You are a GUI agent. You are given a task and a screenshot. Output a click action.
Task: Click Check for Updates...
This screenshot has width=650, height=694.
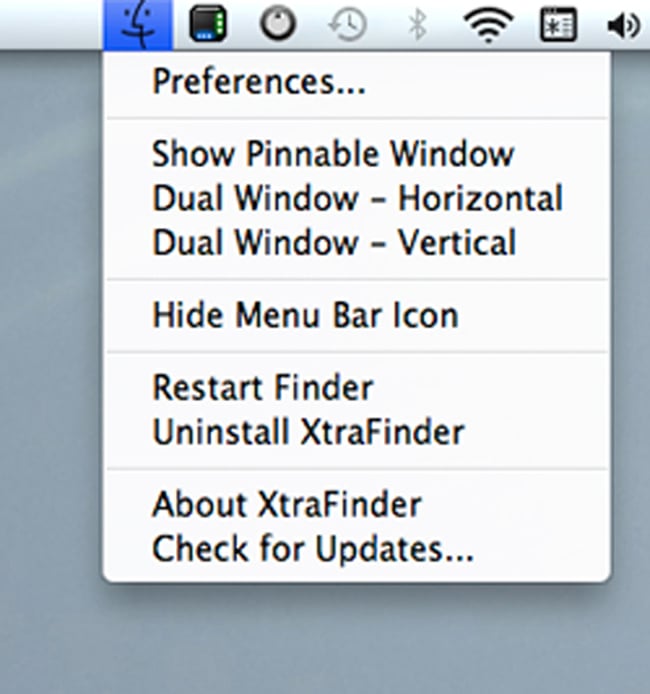(312, 549)
